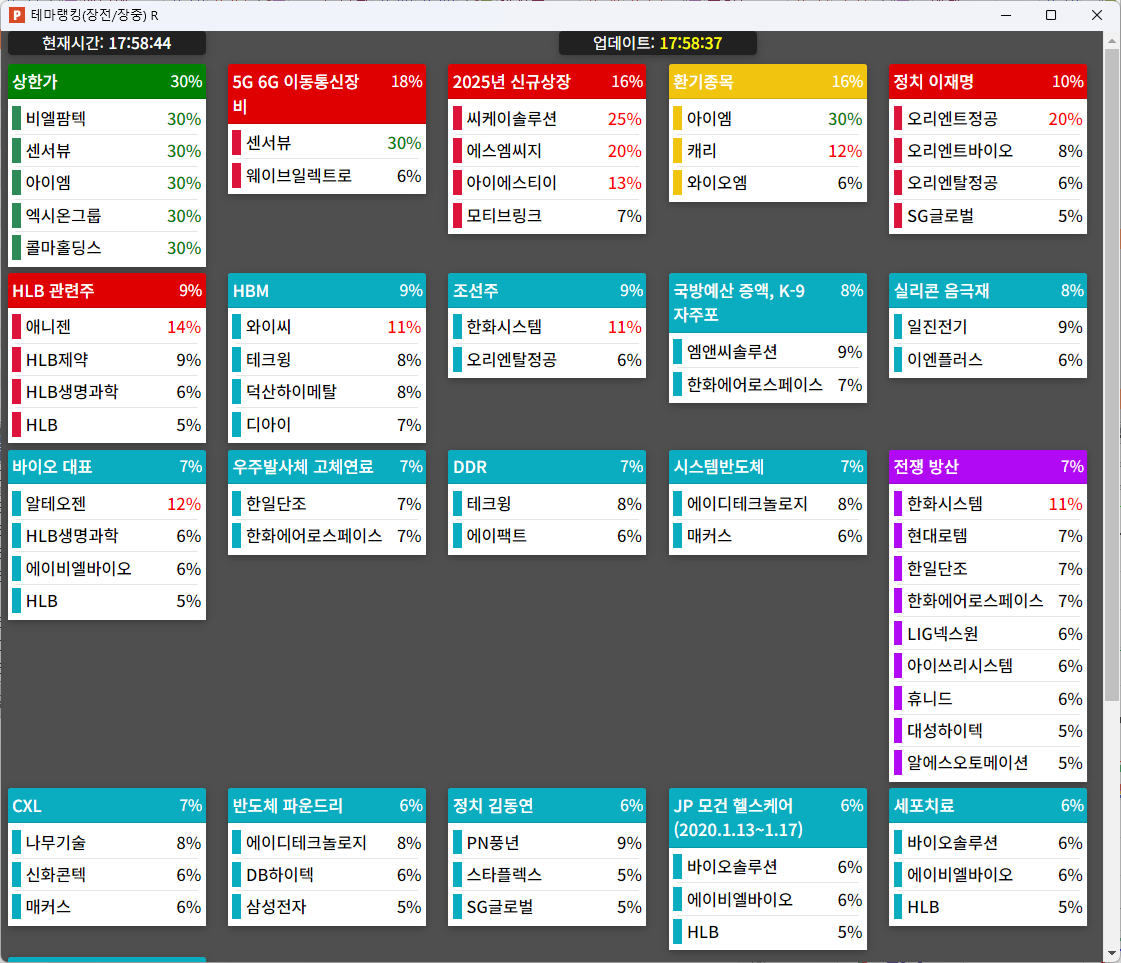Select 일진전기 row
The width and height of the screenshot is (1121, 963).
(988, 327)
